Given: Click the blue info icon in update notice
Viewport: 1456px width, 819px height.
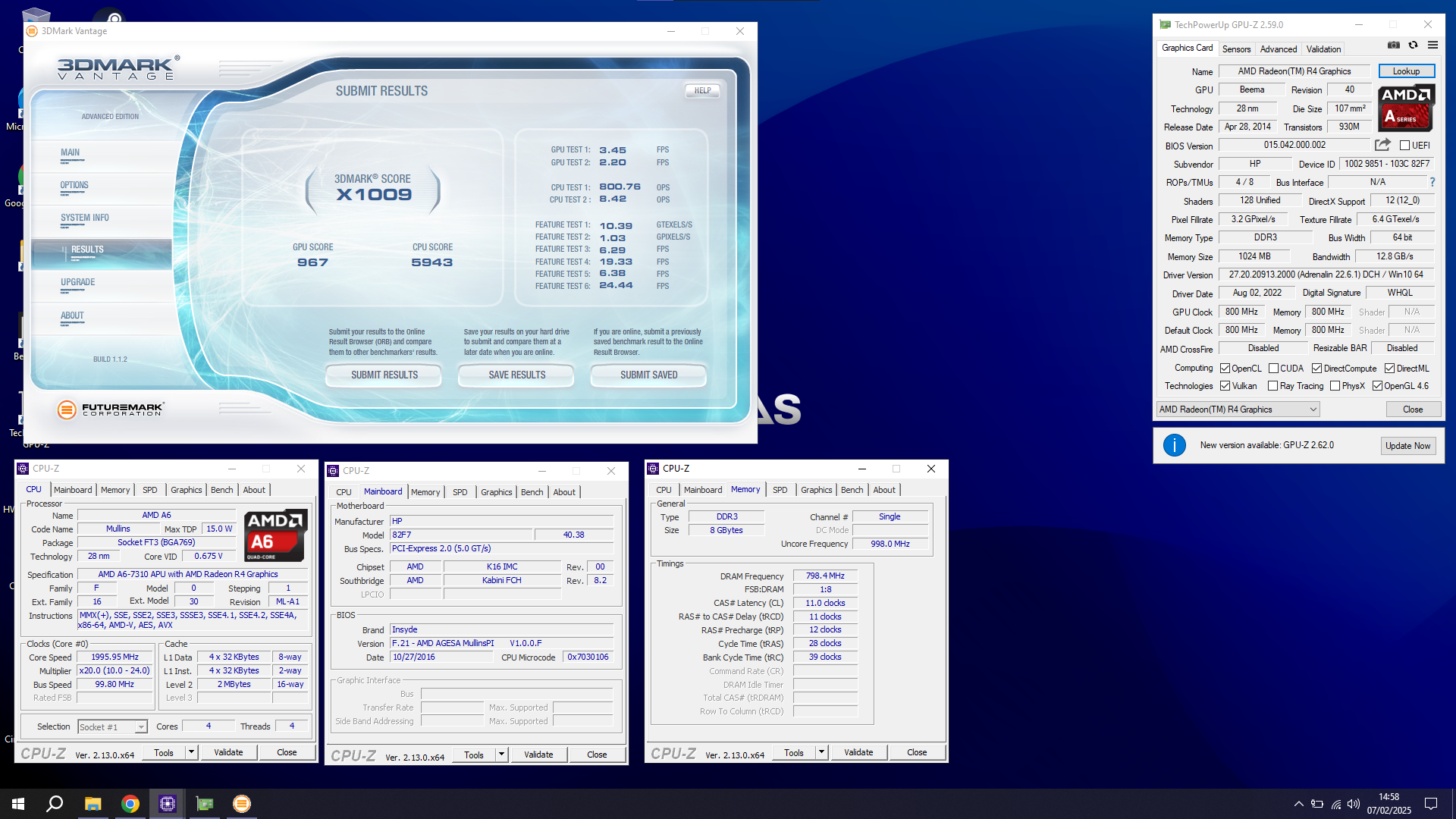Looking at the screenshot, I should (x=1174, y=445).
